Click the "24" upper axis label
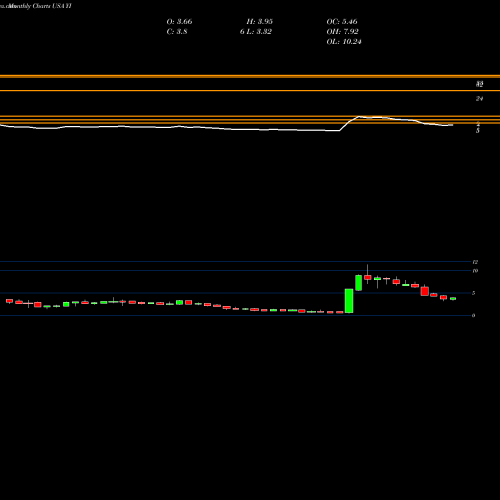The image size is (500, 500). pyautogui.click(x=479, y=99)
